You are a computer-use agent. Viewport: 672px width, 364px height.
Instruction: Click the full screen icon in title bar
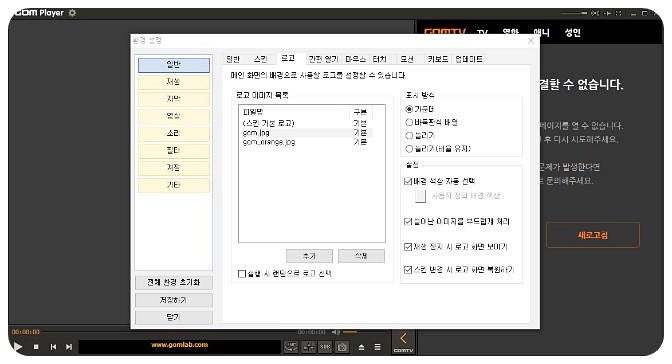click(x=618, y=13)
